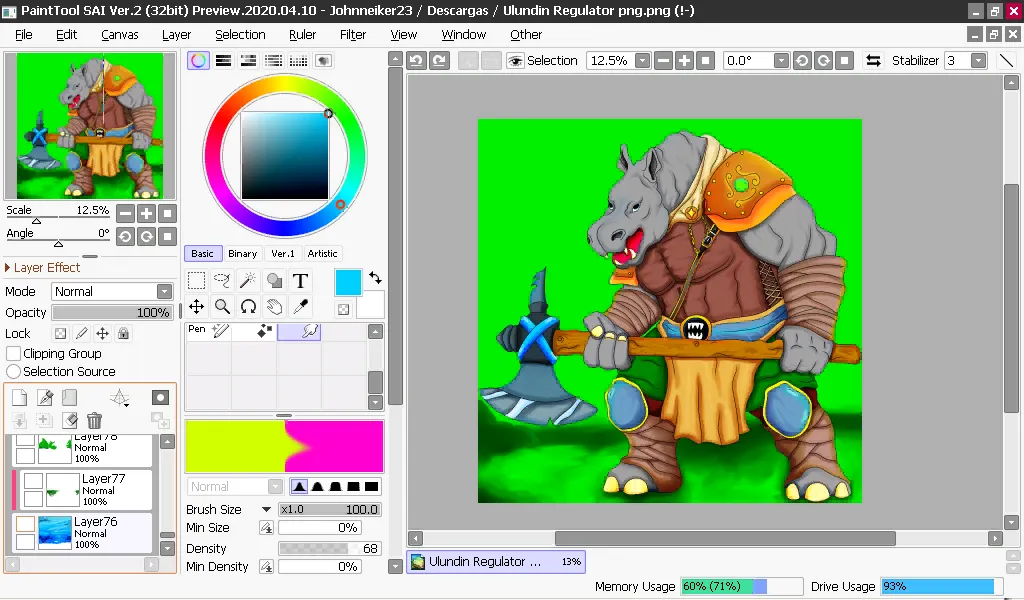Toggle selection visibility eye icon
Image resolution: width=1024 pixels, height=600 pixels.
point(515,61)
